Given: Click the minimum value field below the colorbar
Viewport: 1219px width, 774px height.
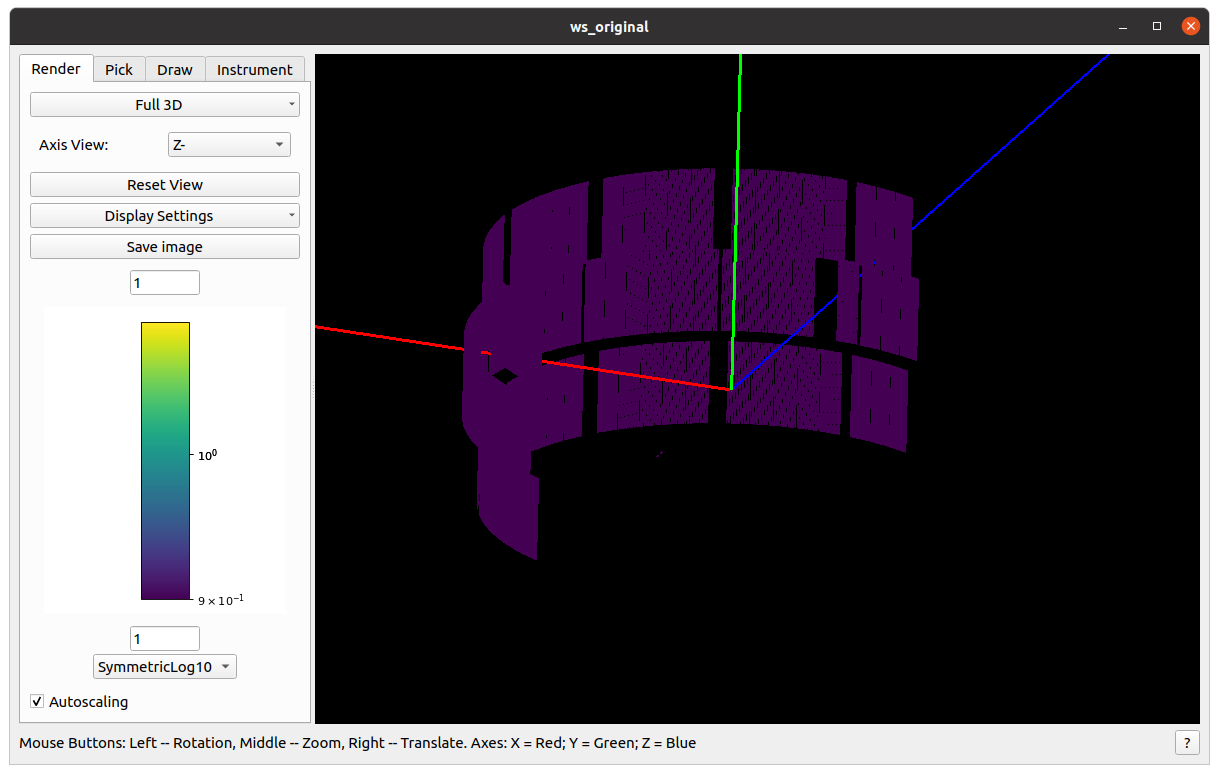Looking at the screenshot, I should [x=164, y=639].
